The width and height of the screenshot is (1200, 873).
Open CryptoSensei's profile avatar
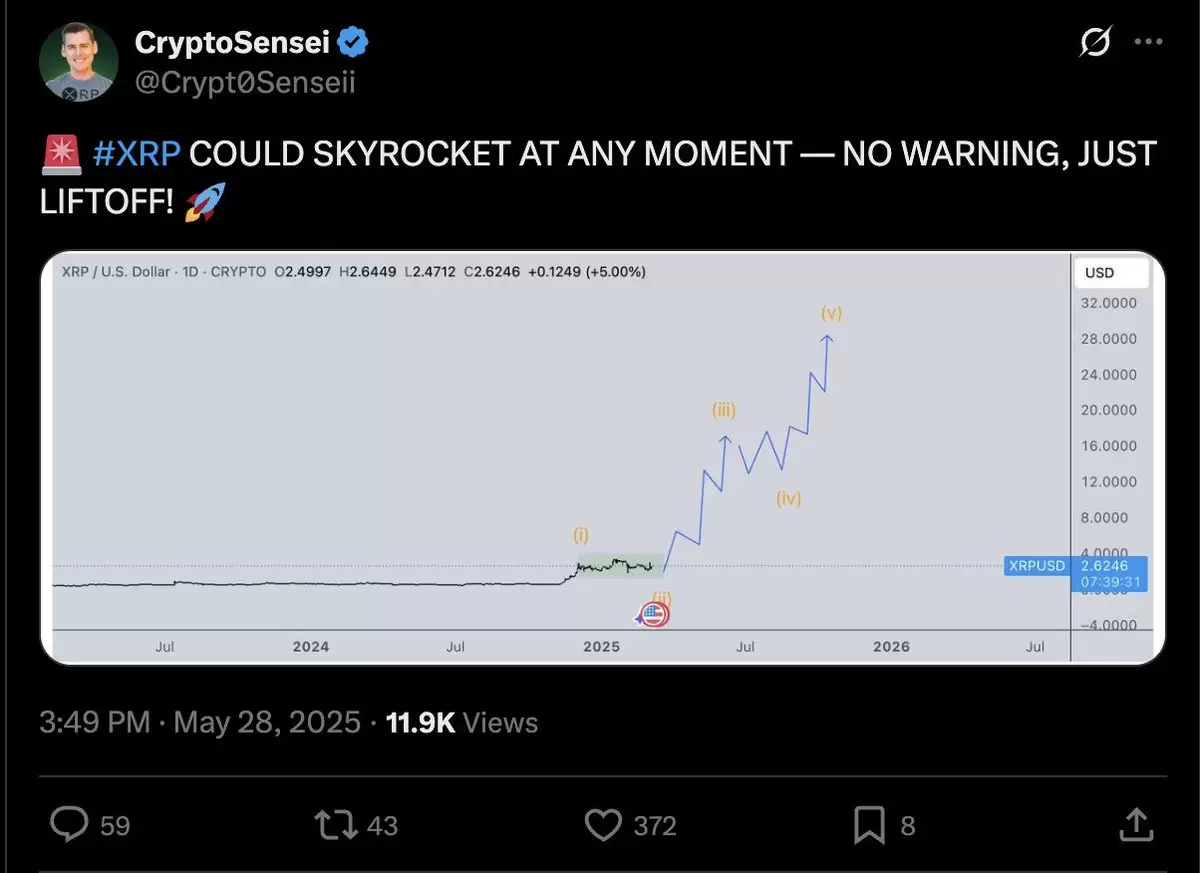tap(79, 64)
